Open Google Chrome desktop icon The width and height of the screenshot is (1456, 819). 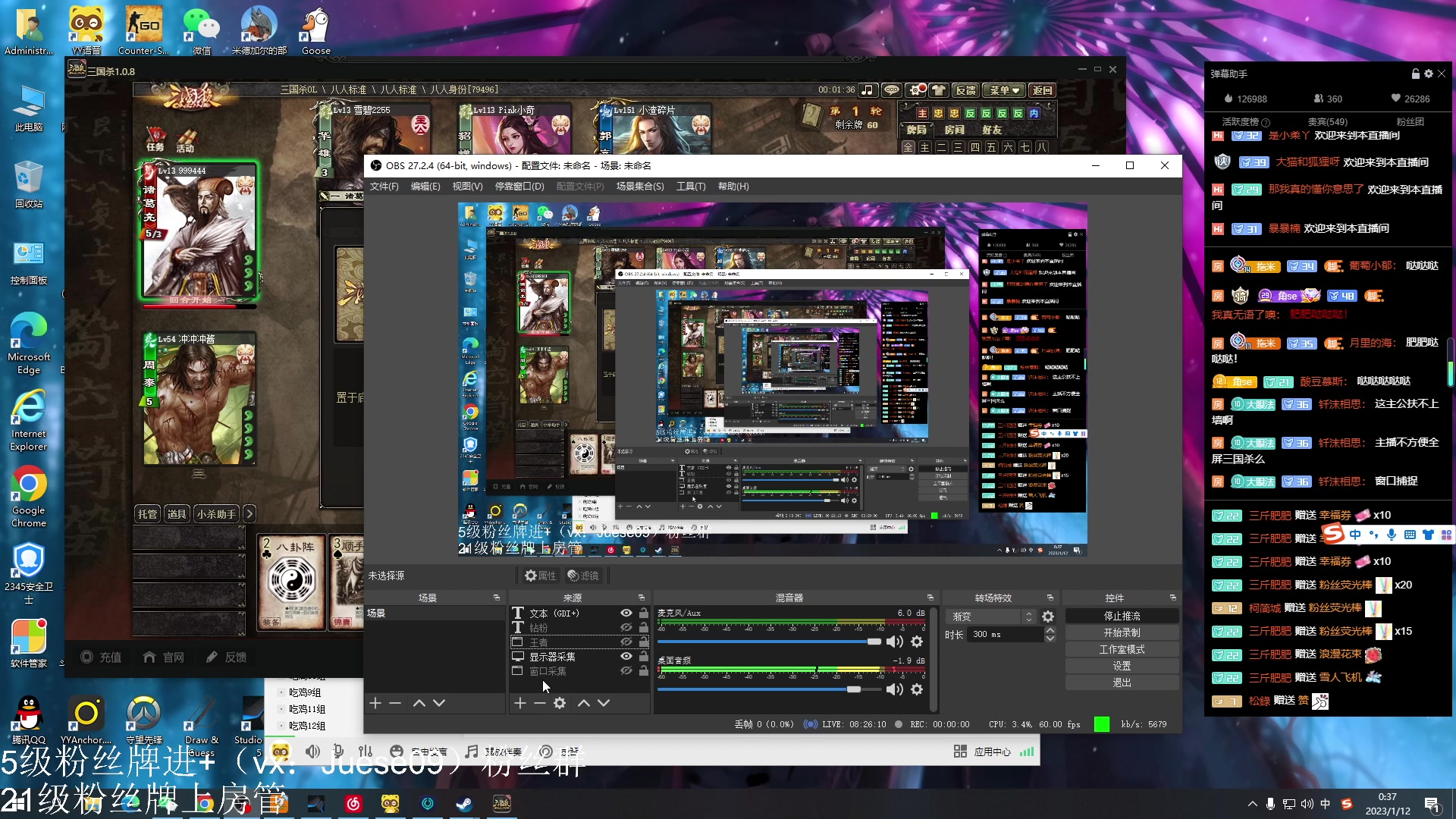point(29,497)
